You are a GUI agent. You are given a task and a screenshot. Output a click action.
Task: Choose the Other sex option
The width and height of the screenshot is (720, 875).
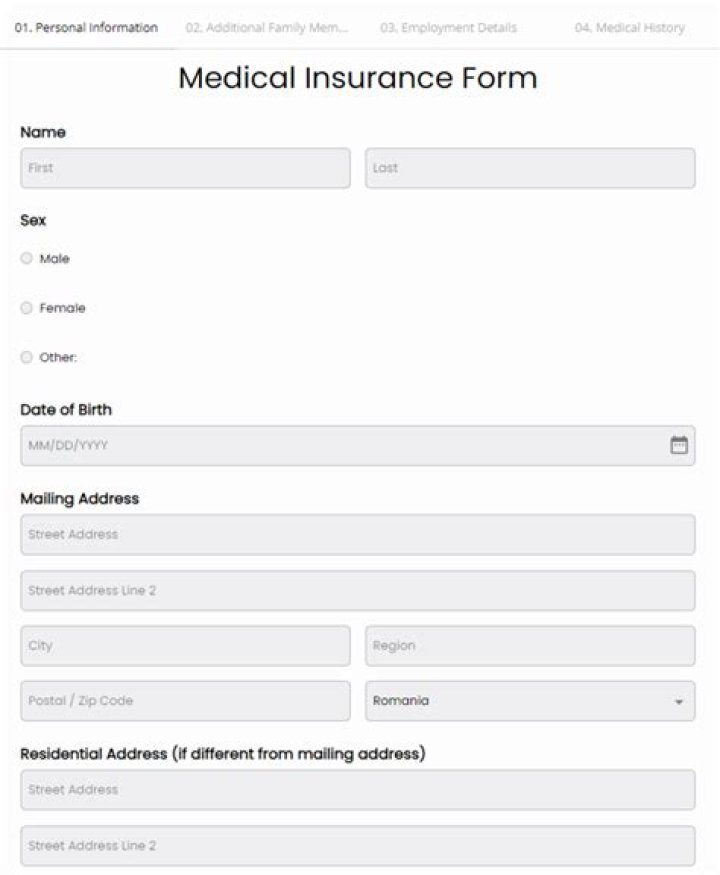26,356
